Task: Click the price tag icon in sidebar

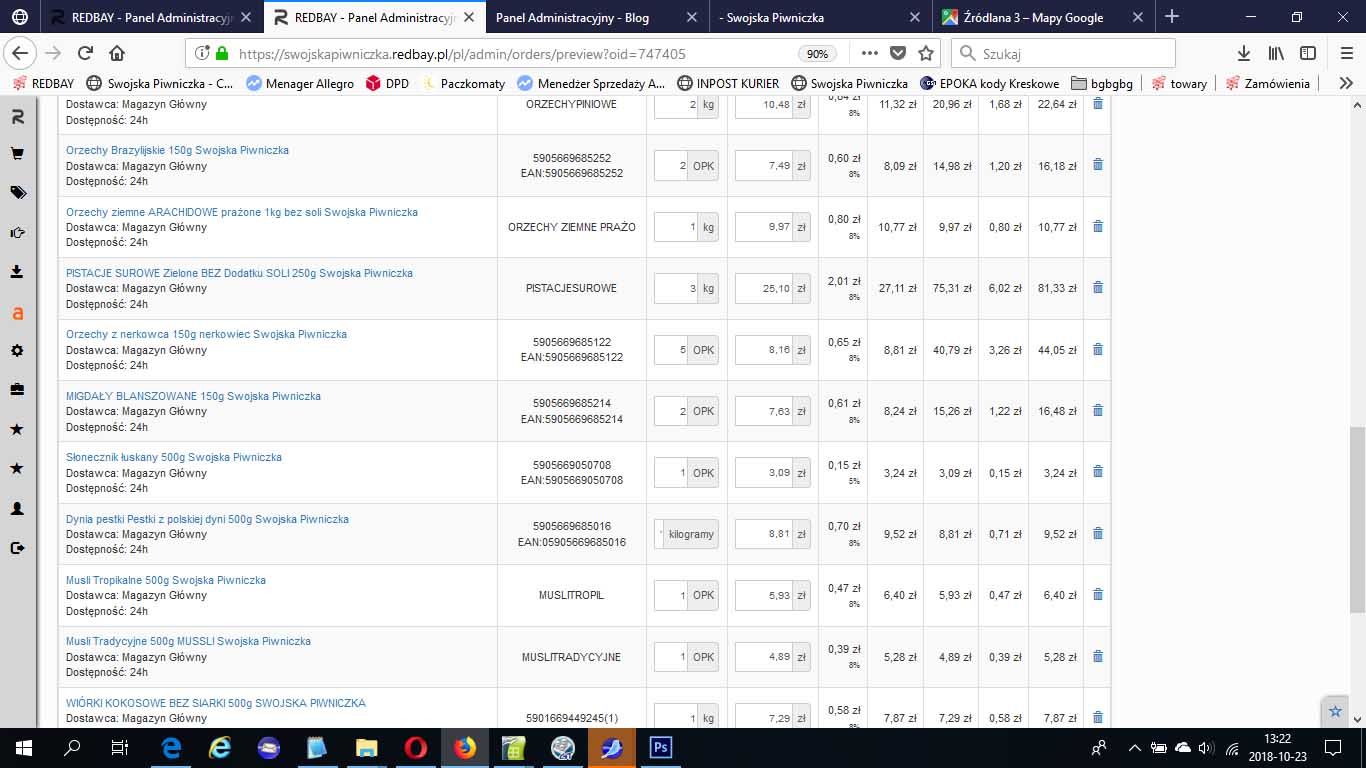Action: [17, 193]
